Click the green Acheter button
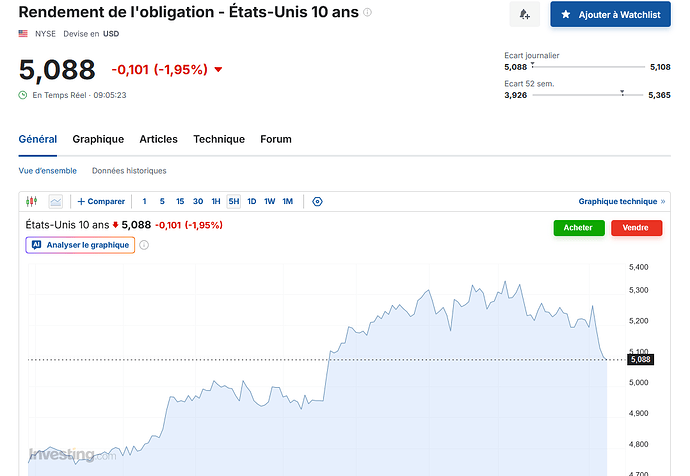690x476 pixels. 579,228
